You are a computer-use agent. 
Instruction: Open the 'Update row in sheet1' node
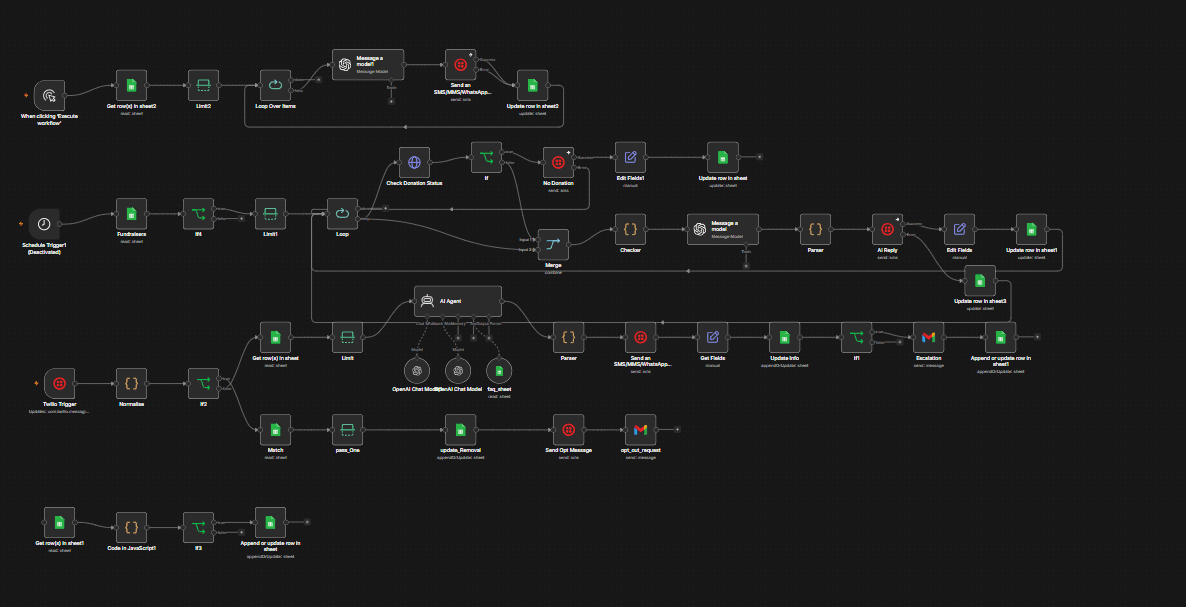point(1031,229)
